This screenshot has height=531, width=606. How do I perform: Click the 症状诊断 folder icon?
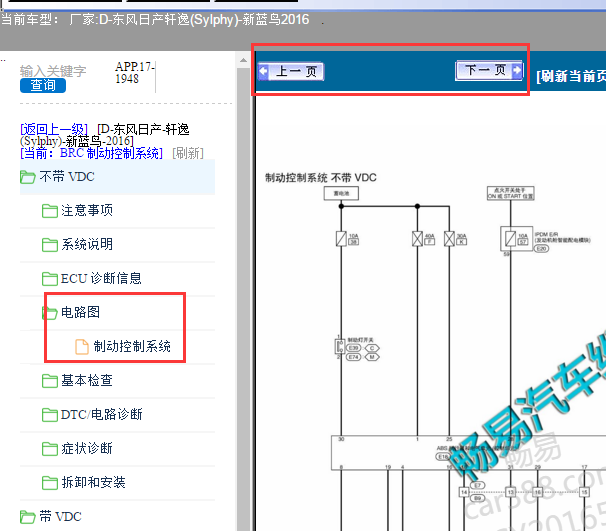(50, 449)
